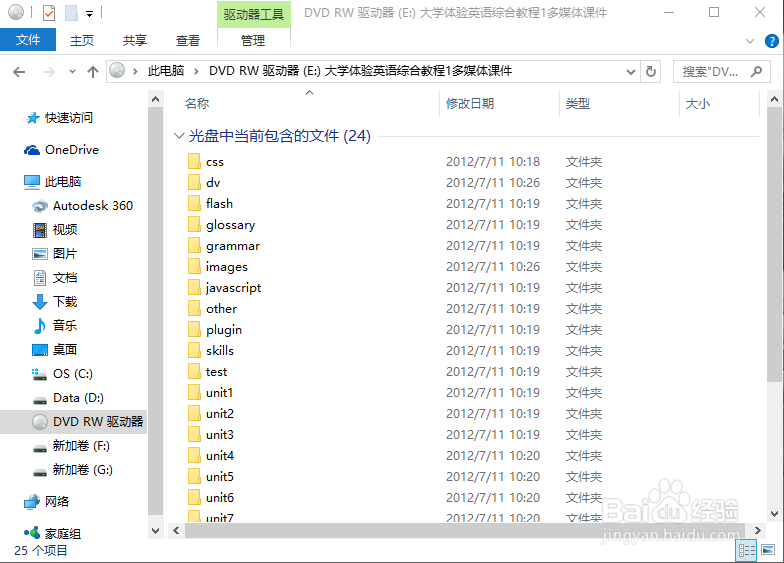
Task: Sort by the 修改日期 column header
Action: pyautogui.click(x=470, y=104)
